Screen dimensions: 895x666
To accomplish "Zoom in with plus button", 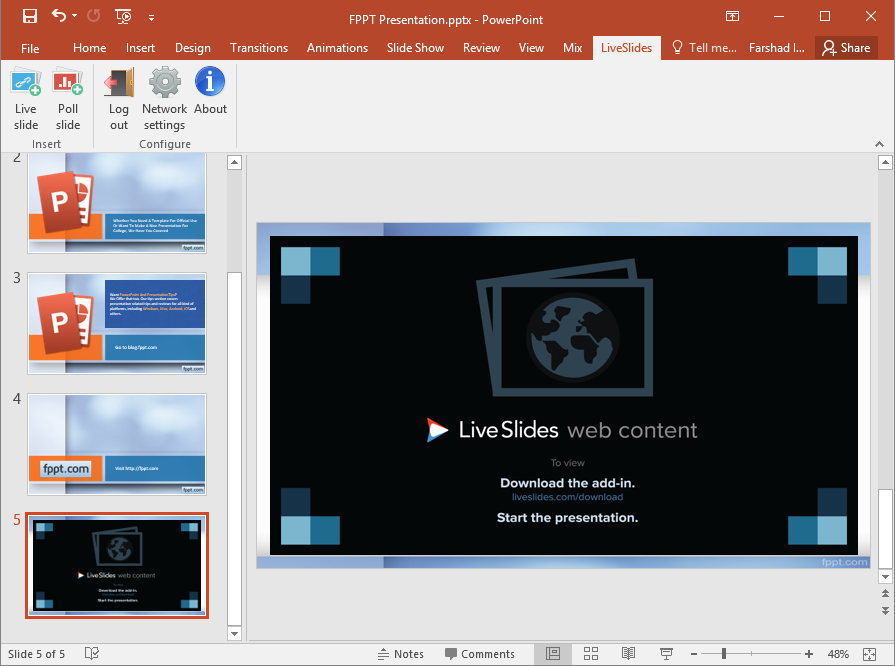I will click(x=809, y=654).
